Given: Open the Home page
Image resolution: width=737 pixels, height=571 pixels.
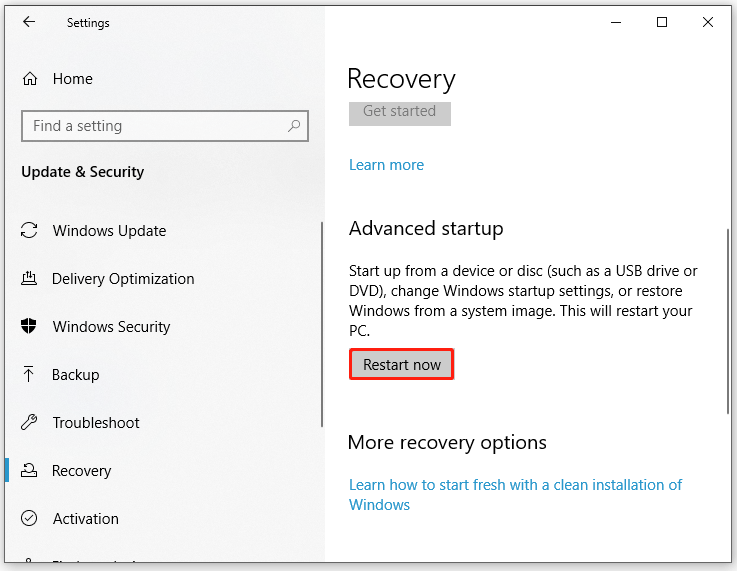Looking at the screenshot, I should [x=72, y=78].
